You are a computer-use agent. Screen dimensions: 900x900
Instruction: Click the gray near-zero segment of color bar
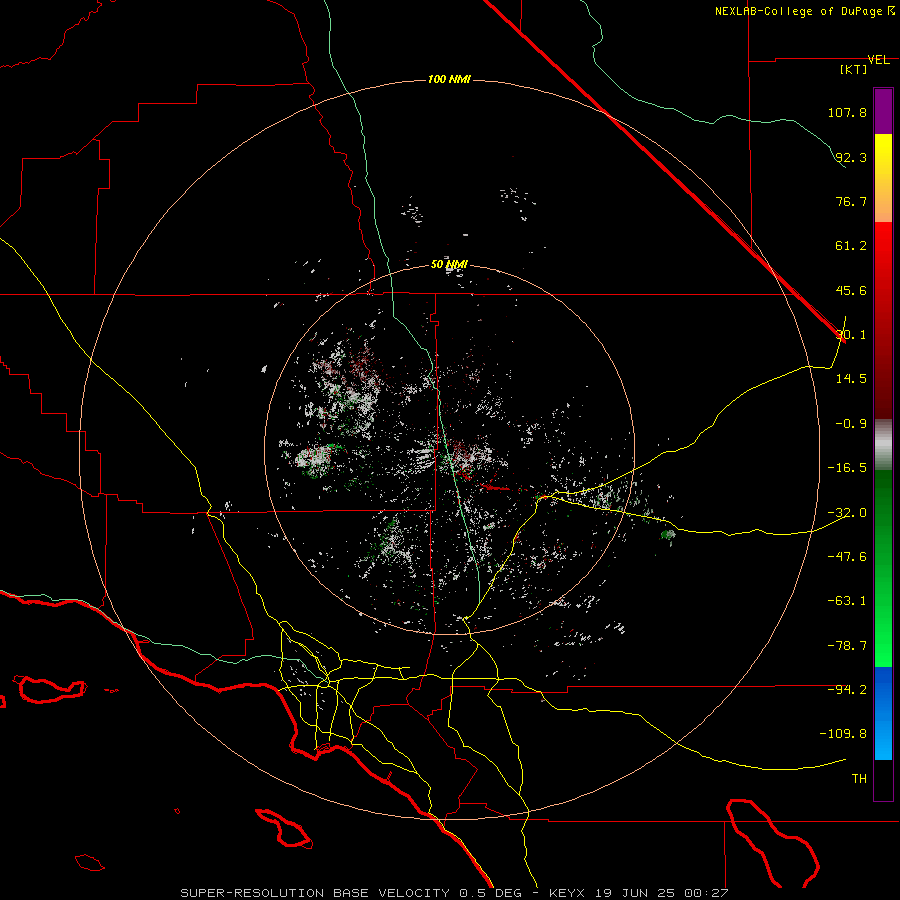[x=883, y=445]
